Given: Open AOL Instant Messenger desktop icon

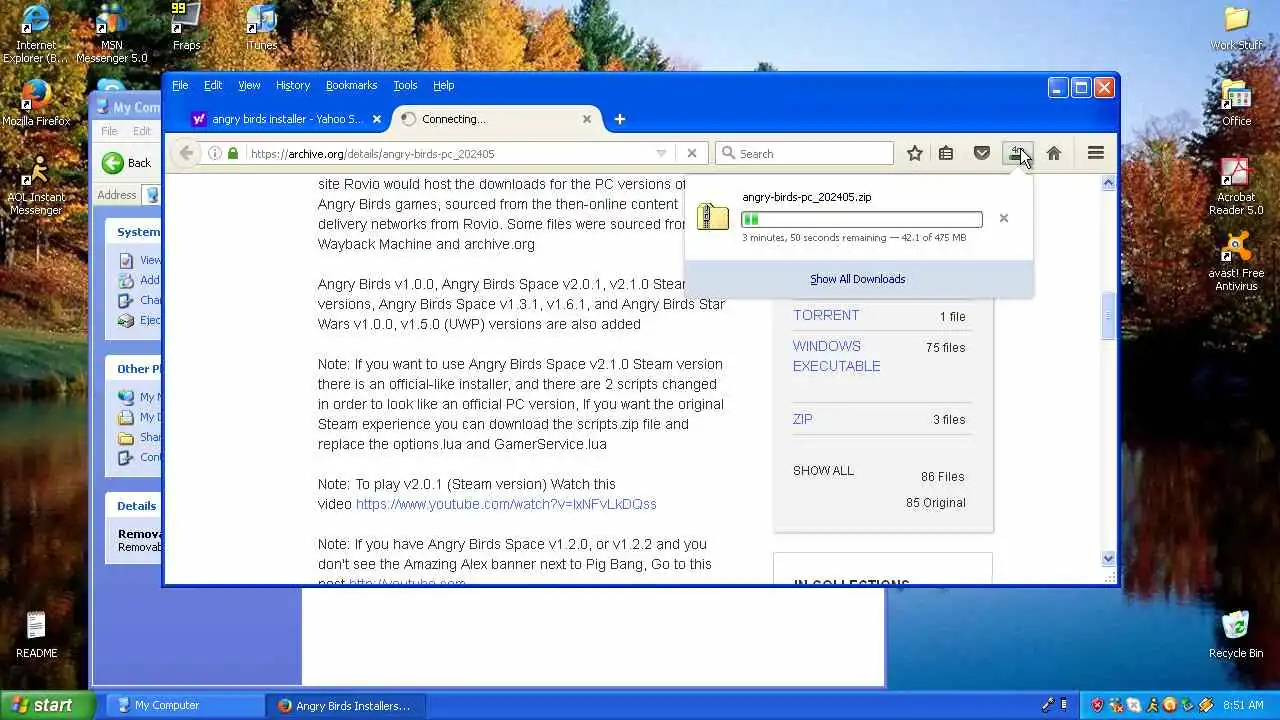Looking at the screenshot, I should [x=36, y=185].
